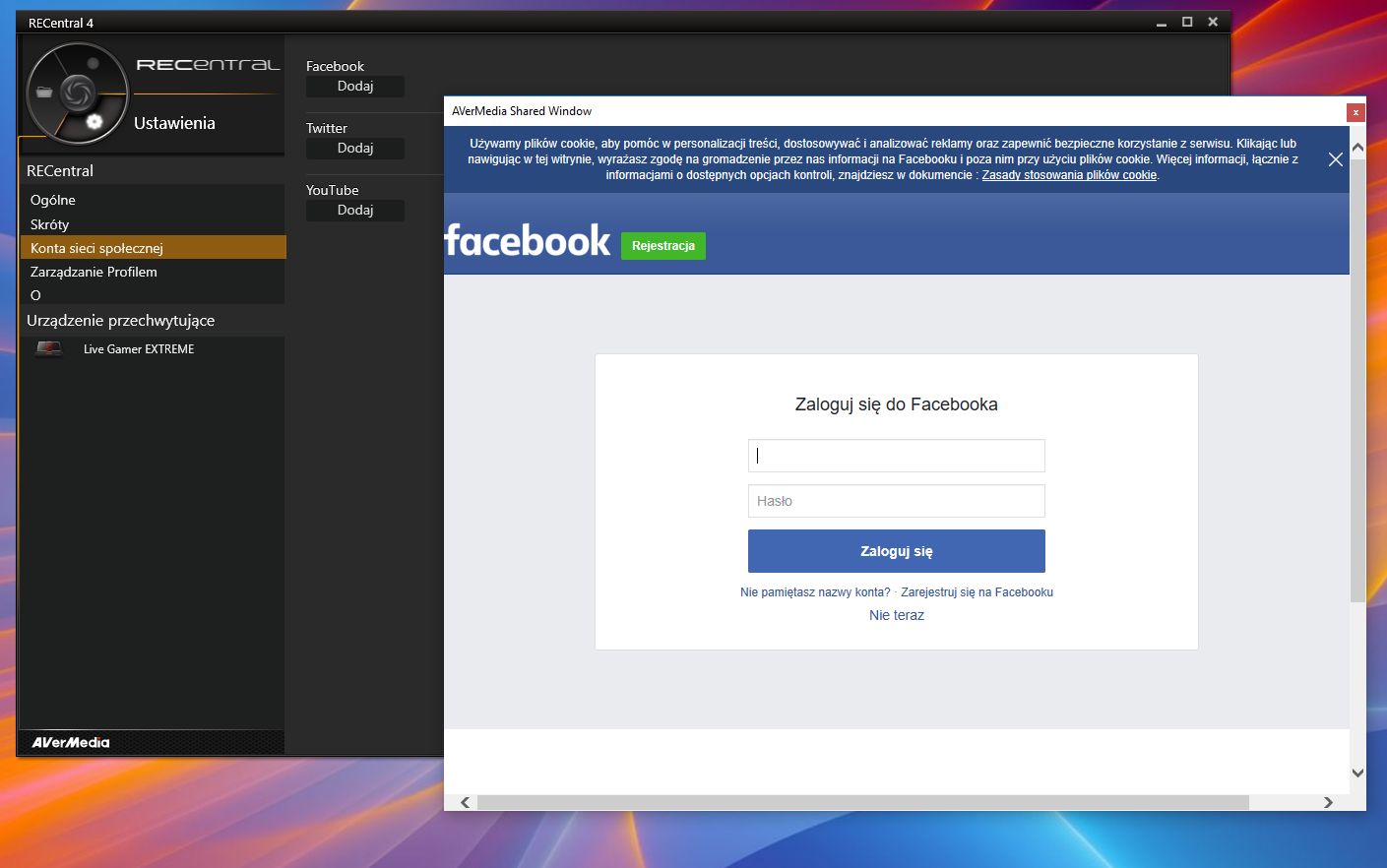The image size is (1387, 868).
Task: Go to Zarządzanie Profilem section
Action: (x=153, y=272)
